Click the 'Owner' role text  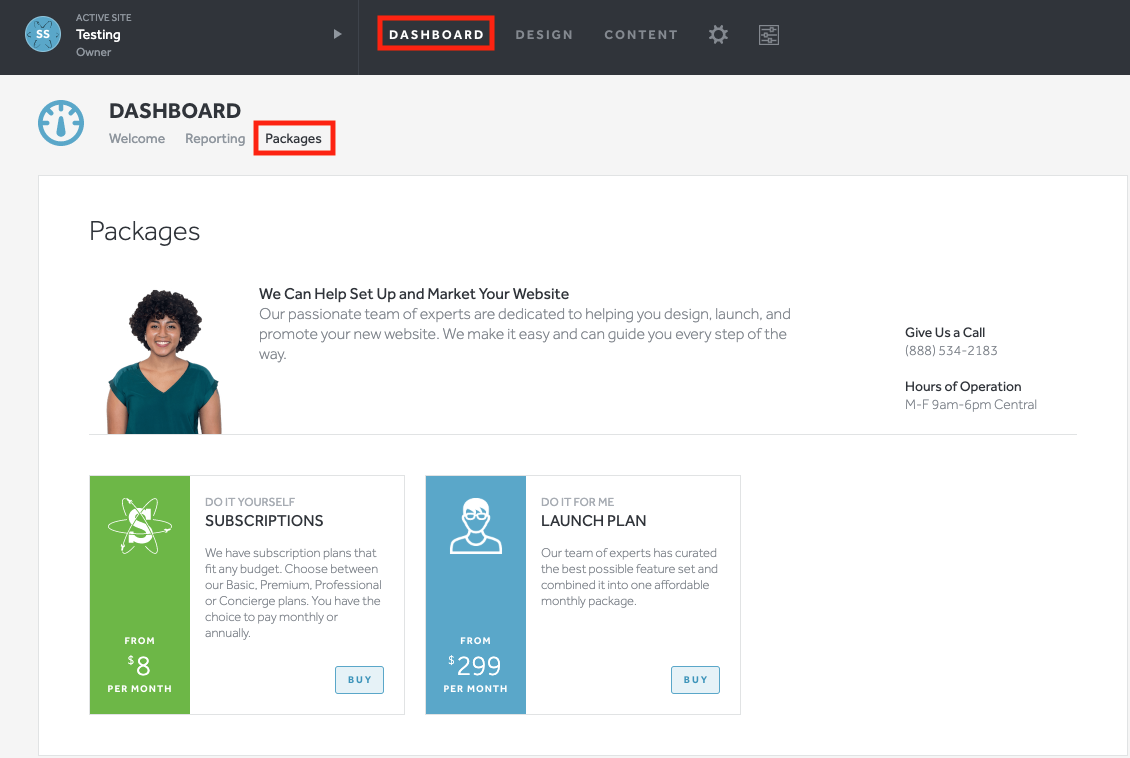[94, 52]
